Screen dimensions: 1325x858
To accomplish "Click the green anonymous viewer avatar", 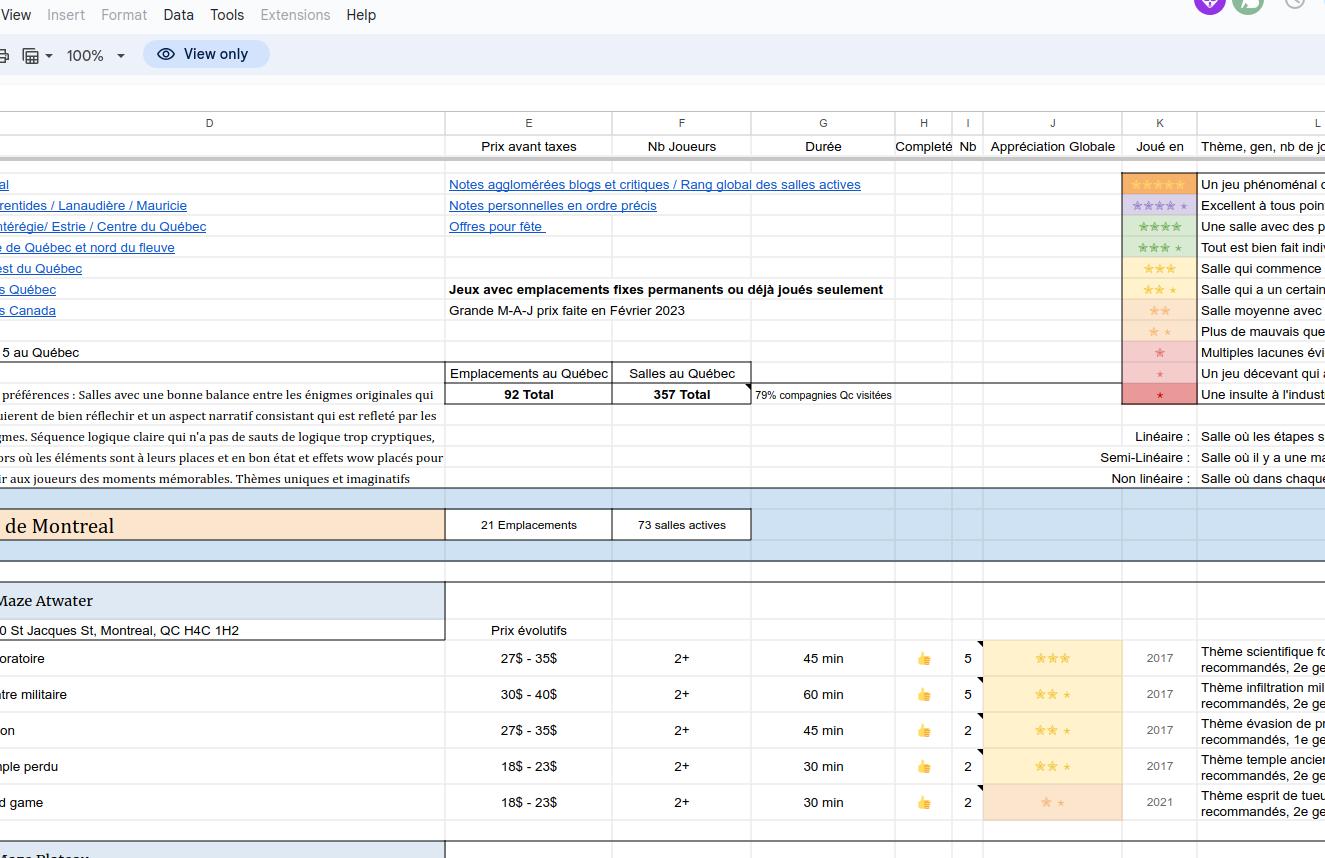I will 1248,3.
